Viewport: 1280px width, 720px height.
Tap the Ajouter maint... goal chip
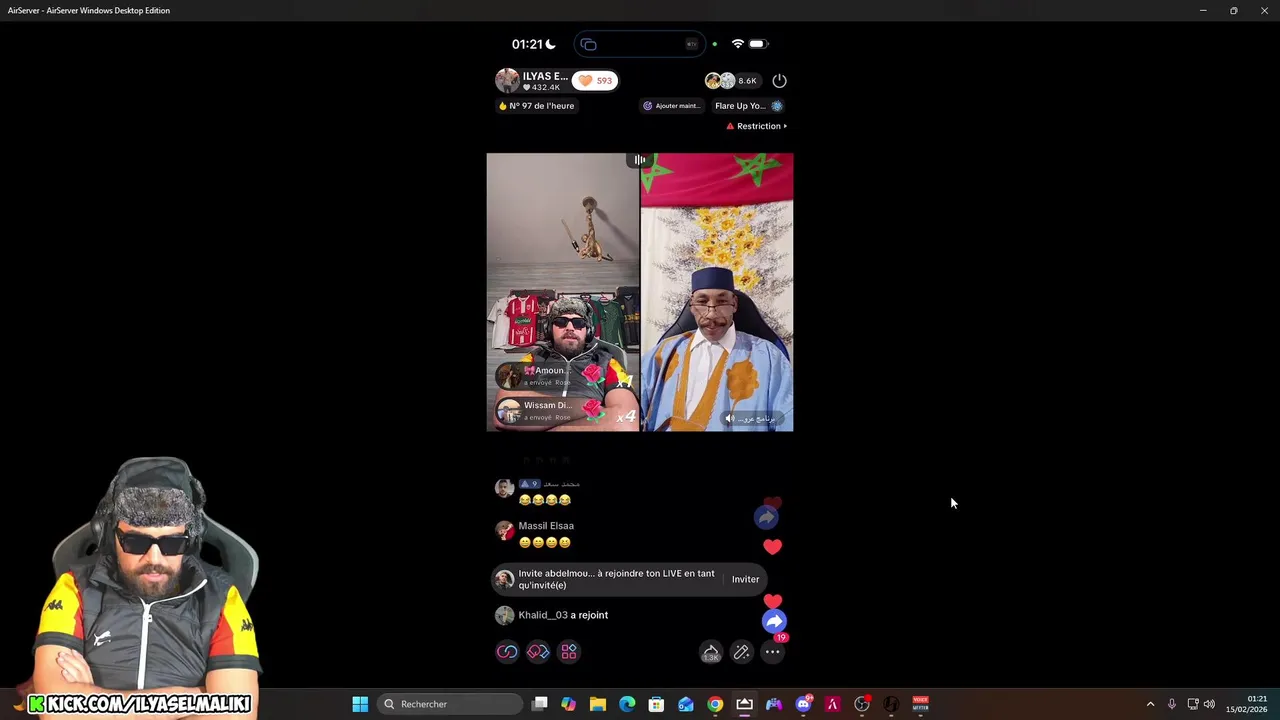(x=671, y=106)
